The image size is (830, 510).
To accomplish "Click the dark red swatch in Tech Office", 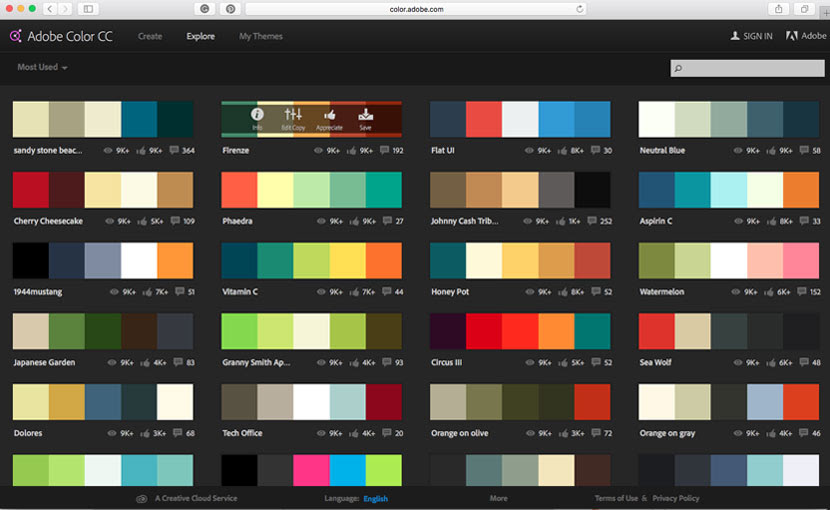I will click(x=384, y=401).
